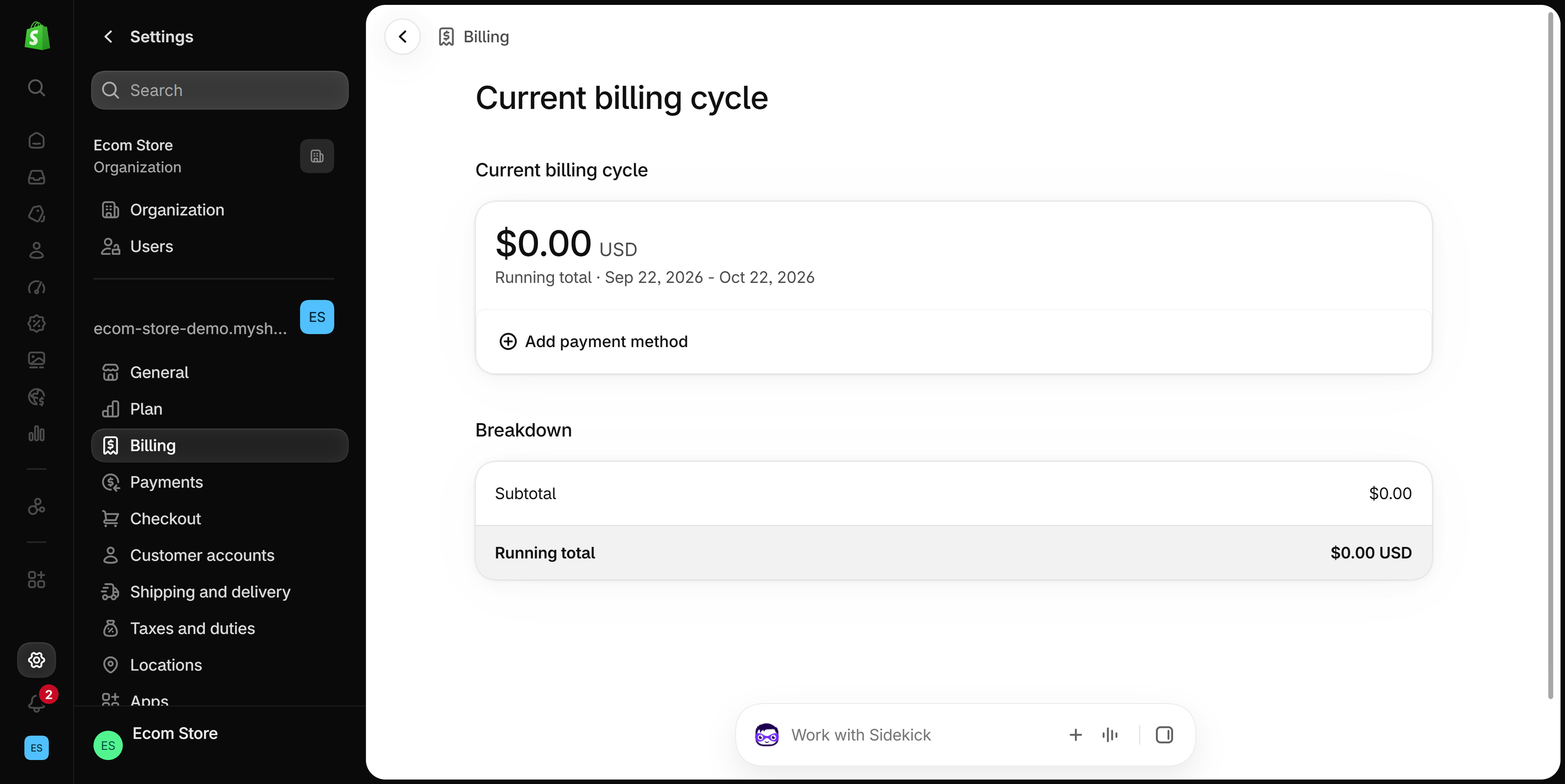Image resolution: width=1565 pixels, height=784 pixels.
Task: Open Marketing gauge icon in left rail
Action: point(37,287)
